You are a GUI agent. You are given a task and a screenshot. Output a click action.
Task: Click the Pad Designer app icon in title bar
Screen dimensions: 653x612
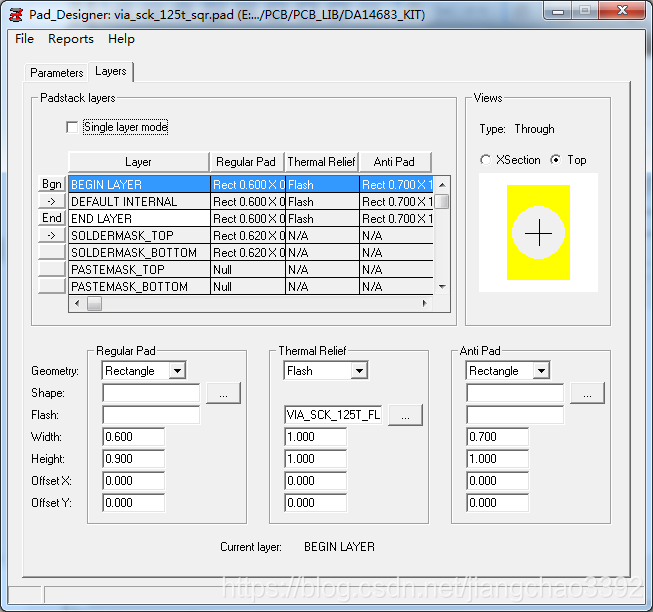16,13
